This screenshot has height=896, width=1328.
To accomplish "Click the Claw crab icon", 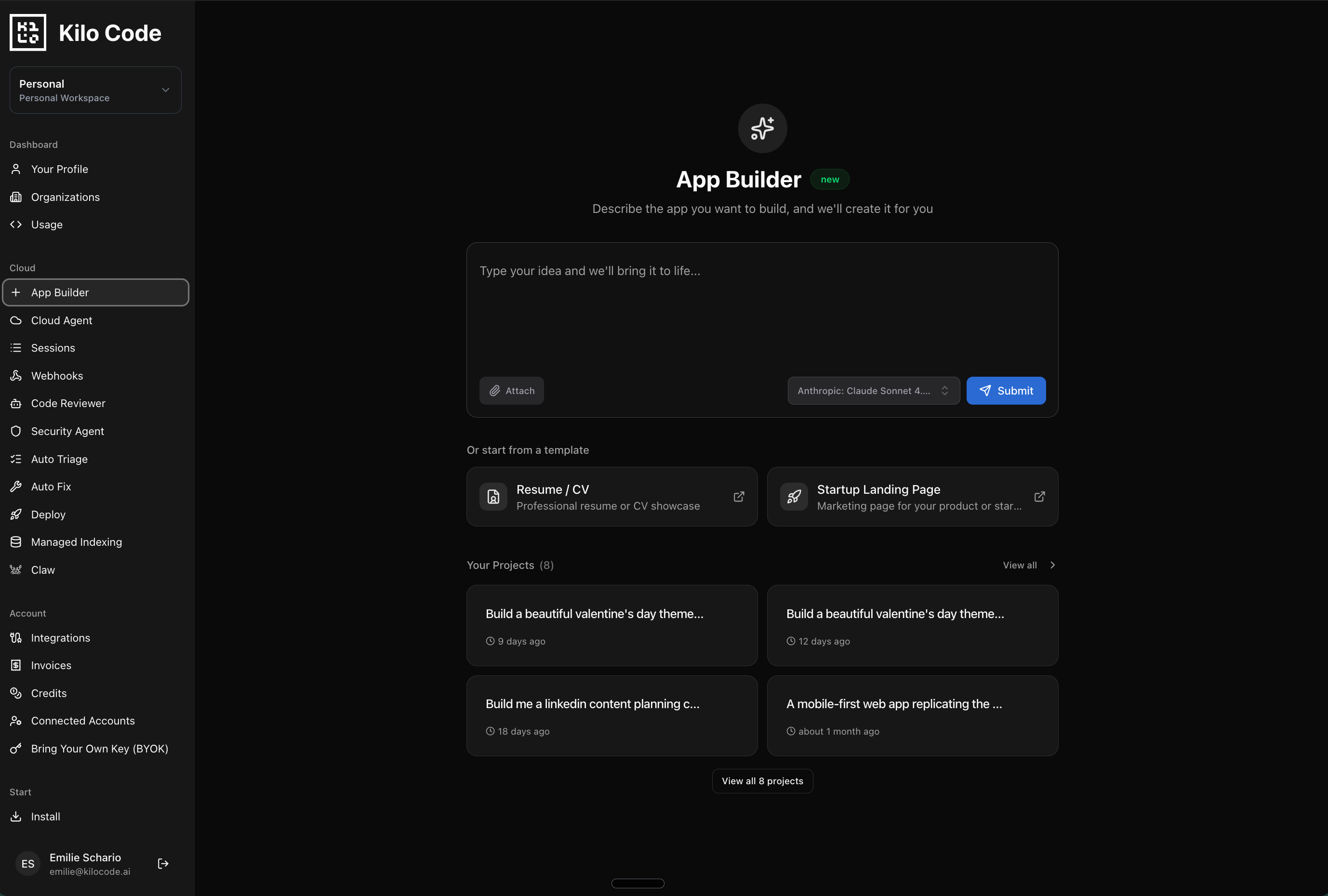I will pos(16,570).
